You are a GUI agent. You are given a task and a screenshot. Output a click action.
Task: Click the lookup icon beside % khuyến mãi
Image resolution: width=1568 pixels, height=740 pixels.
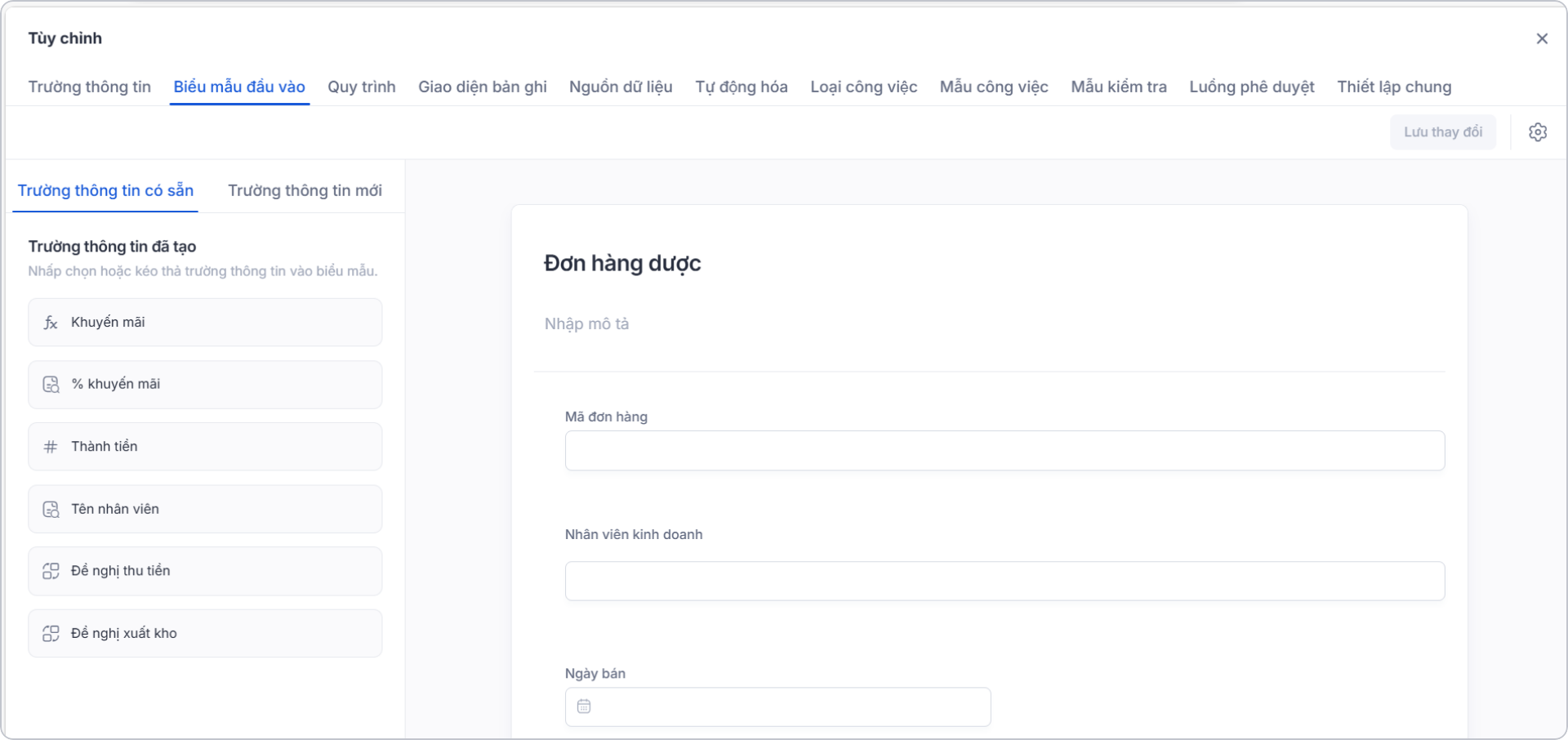click(51, 385)
